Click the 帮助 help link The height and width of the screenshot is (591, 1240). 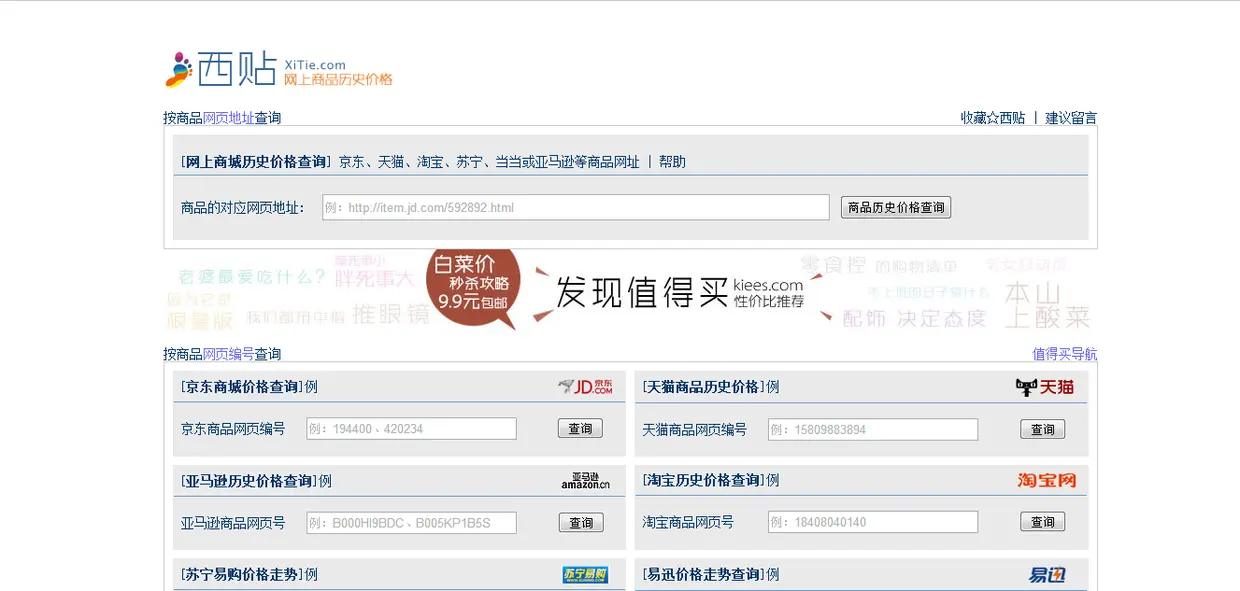pos(672,162)
